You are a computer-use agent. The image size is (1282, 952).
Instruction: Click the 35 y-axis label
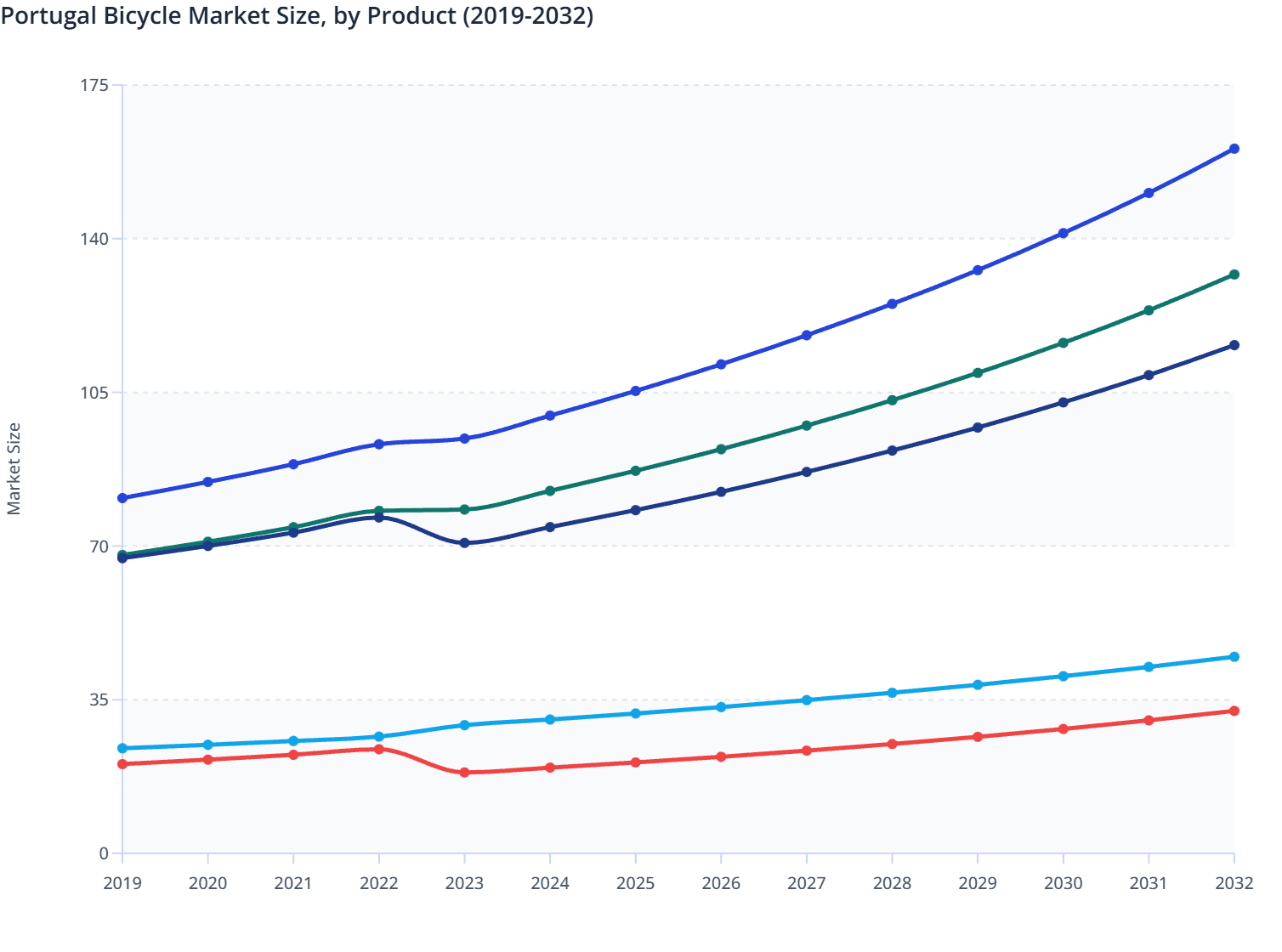[x=98, y=700]
